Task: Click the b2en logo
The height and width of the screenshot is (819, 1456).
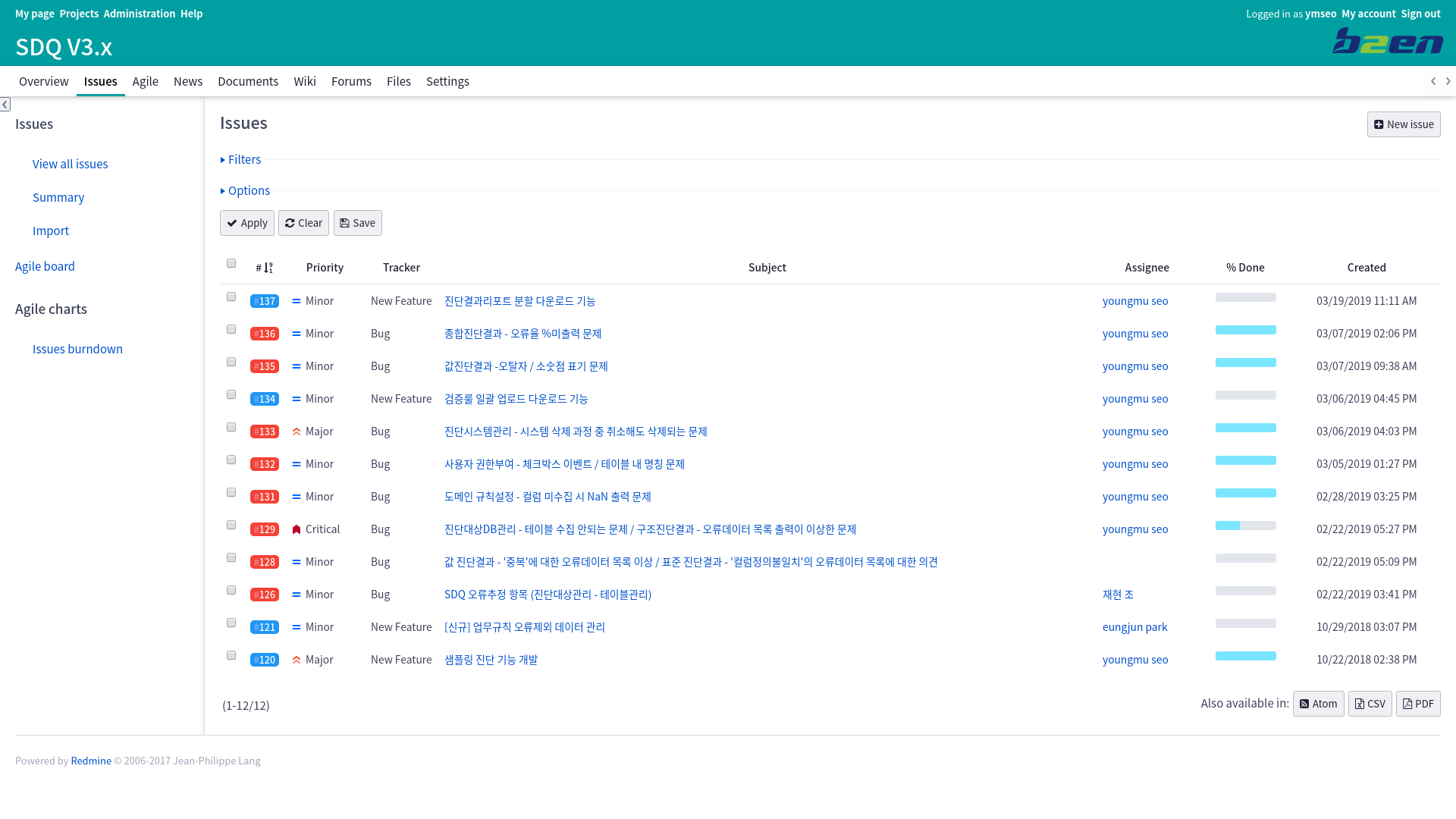Action: tap(1387, 41)
